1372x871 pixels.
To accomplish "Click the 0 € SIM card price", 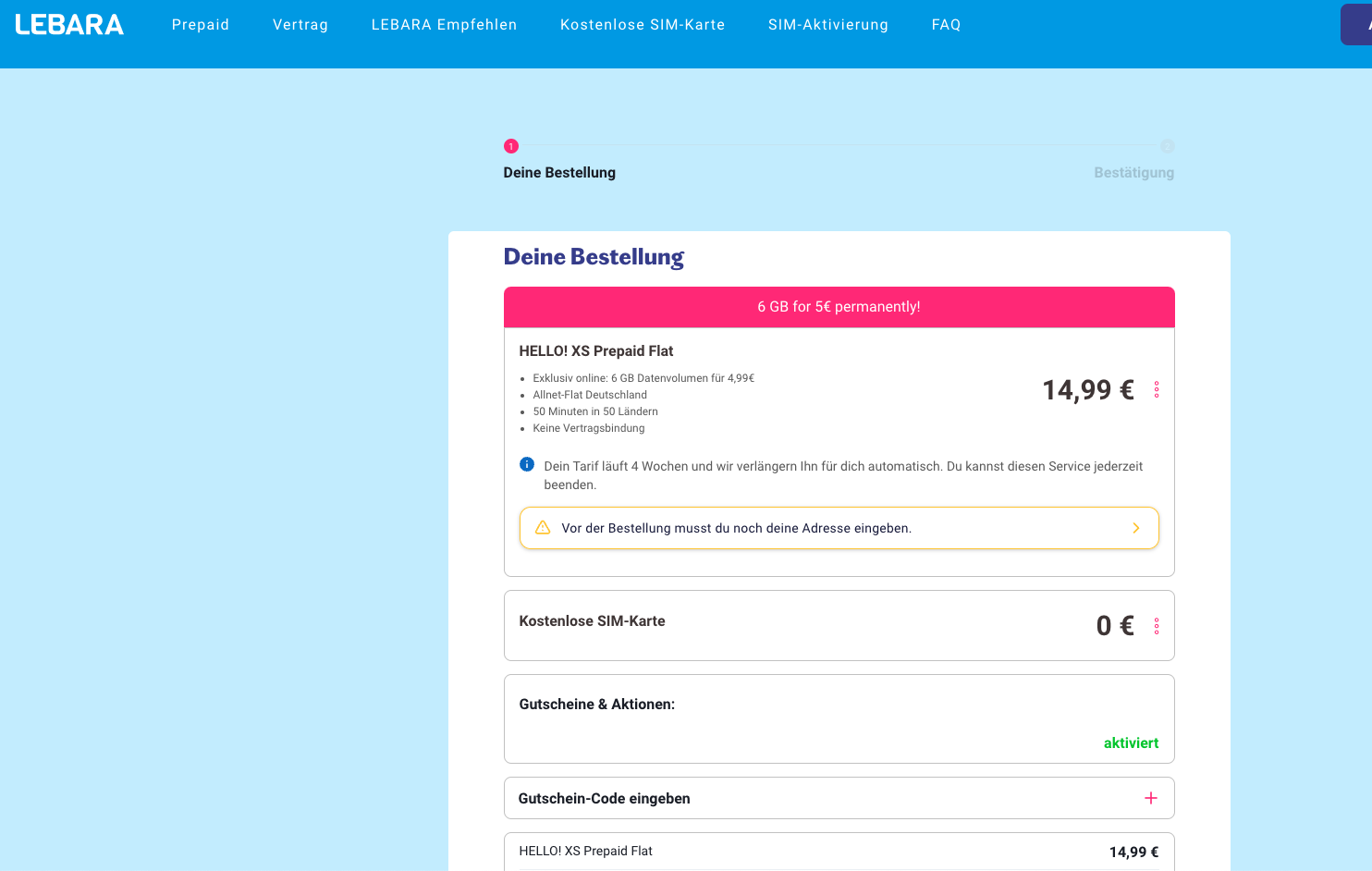I will (1115, 626).
